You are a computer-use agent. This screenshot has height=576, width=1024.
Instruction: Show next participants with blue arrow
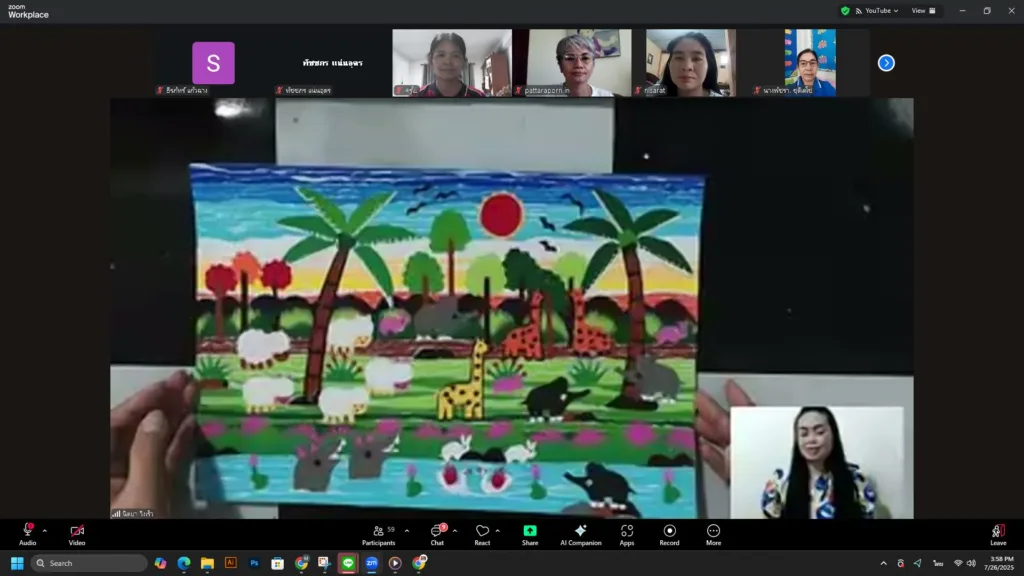pyautogui.click(x=886, y=63)
